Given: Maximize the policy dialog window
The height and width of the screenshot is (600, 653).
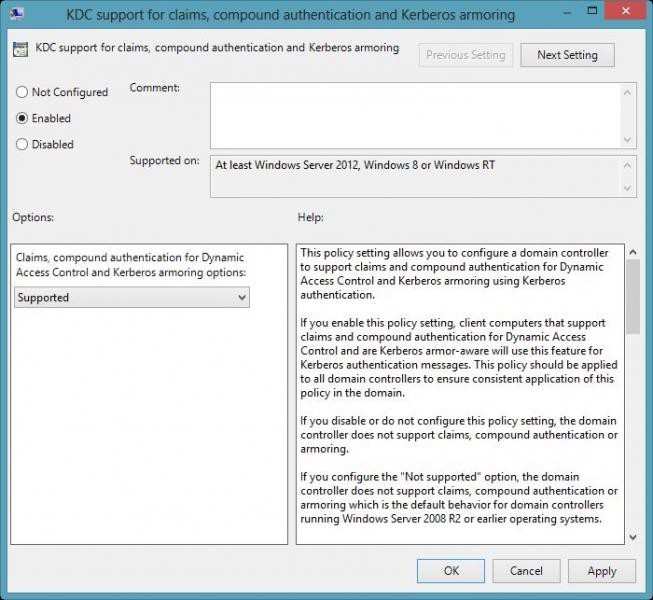Looking at the screenshot, I should (592, 11).
